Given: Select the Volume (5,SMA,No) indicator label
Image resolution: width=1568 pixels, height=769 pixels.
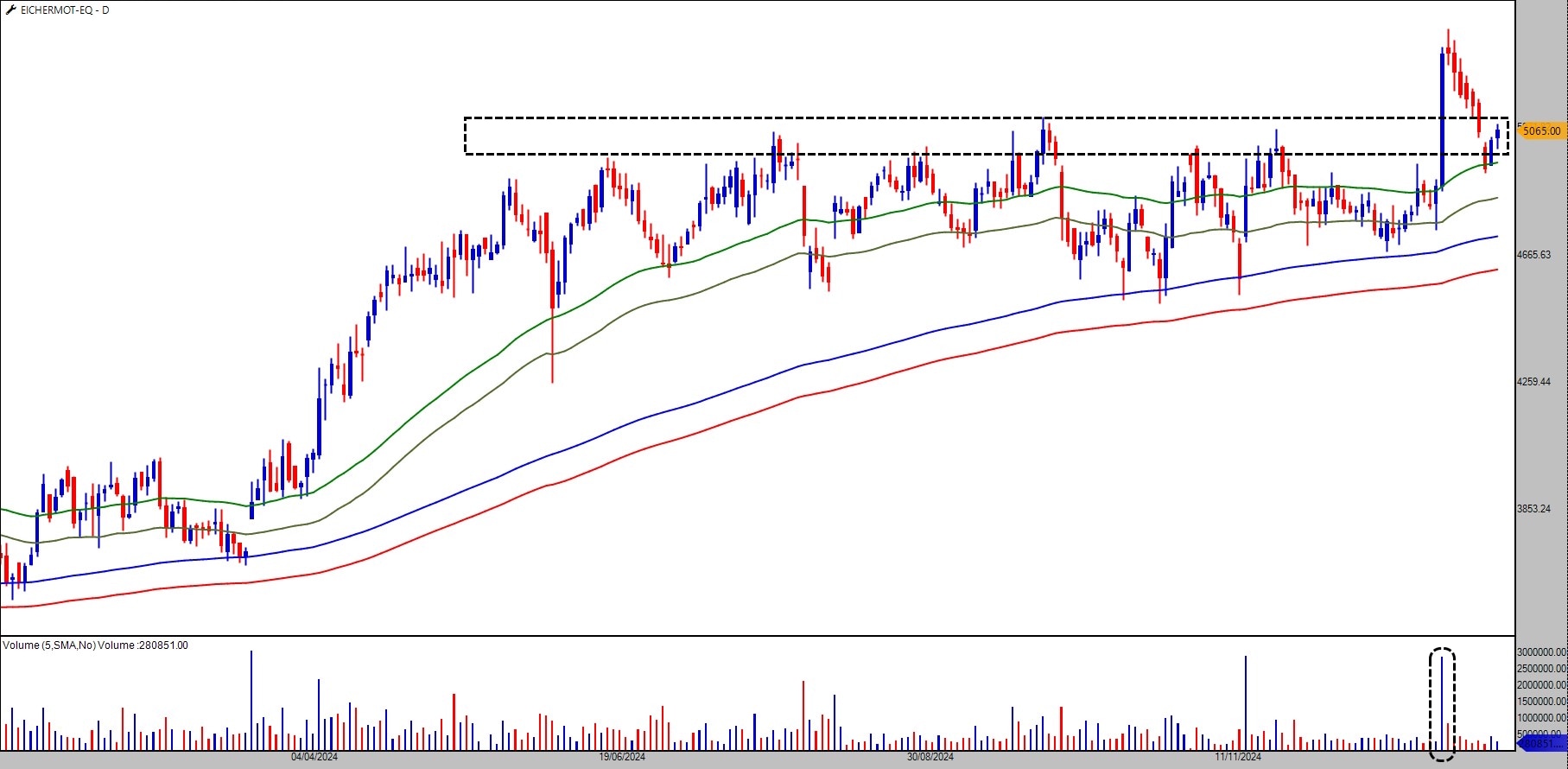Looking at the screenshot, I should click(x=95, y=645).
